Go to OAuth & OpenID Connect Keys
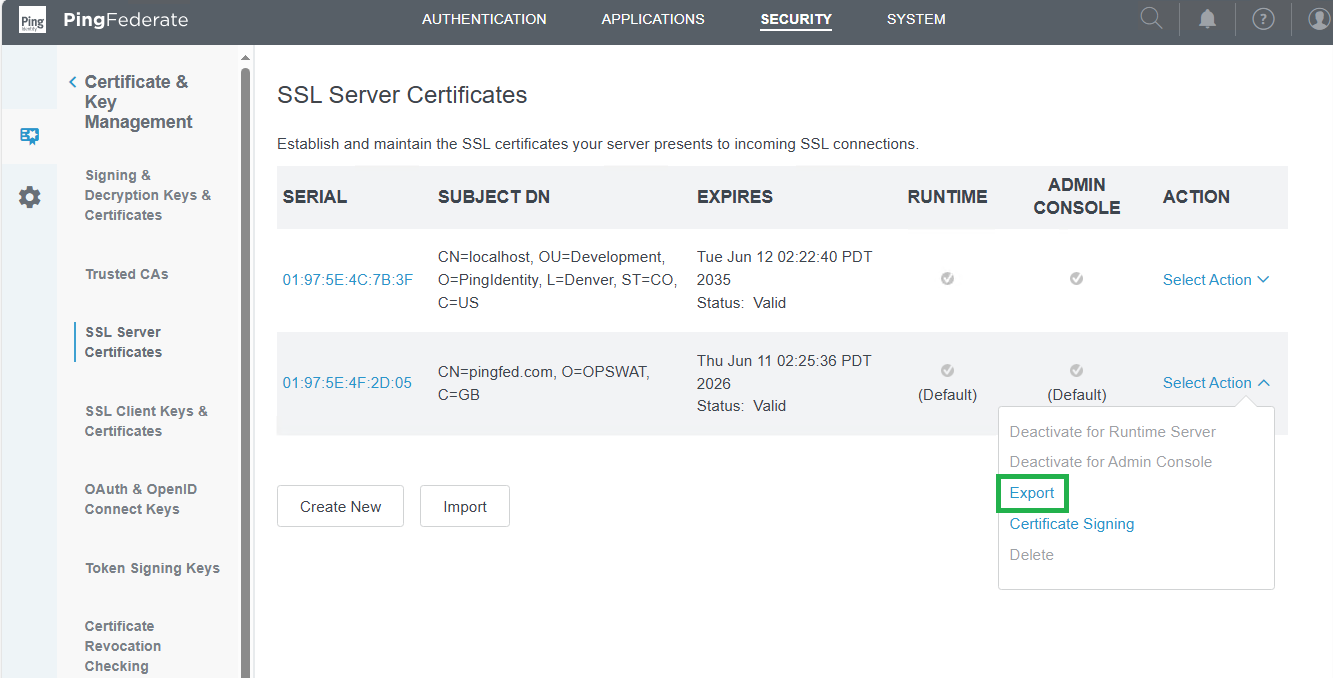The image size is (1333, 678). [x=141, y=499]
